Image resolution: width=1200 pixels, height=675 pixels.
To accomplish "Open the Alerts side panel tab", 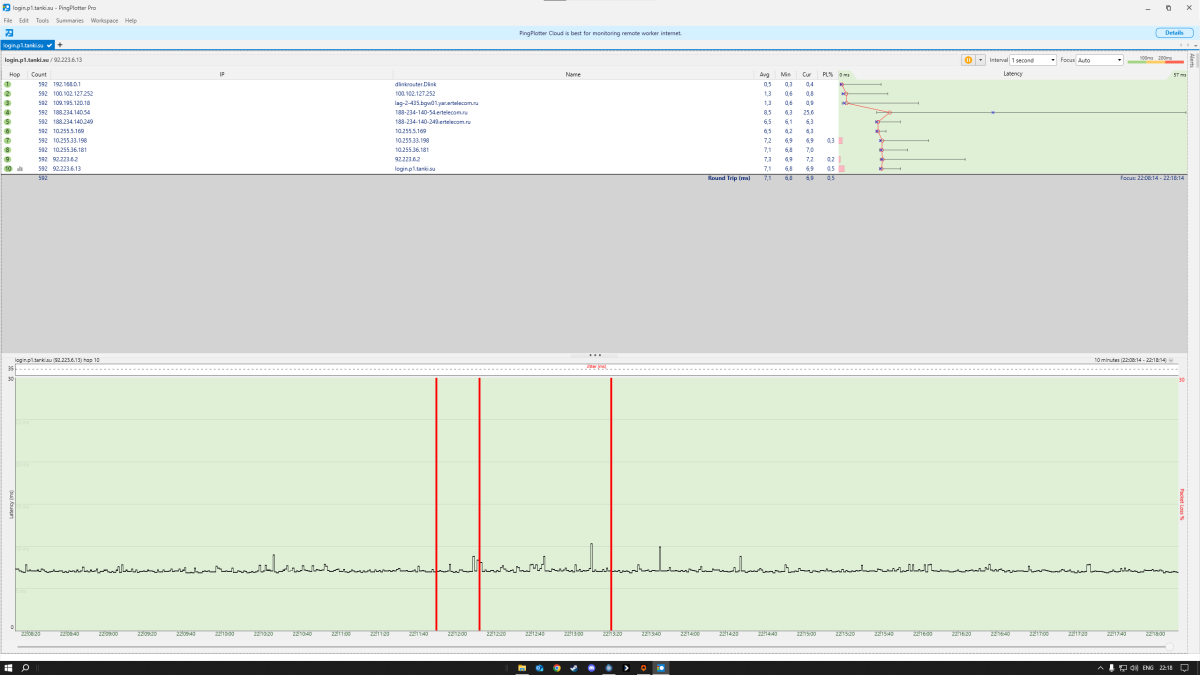I will pyautogui.click(x=1192, y=60).
